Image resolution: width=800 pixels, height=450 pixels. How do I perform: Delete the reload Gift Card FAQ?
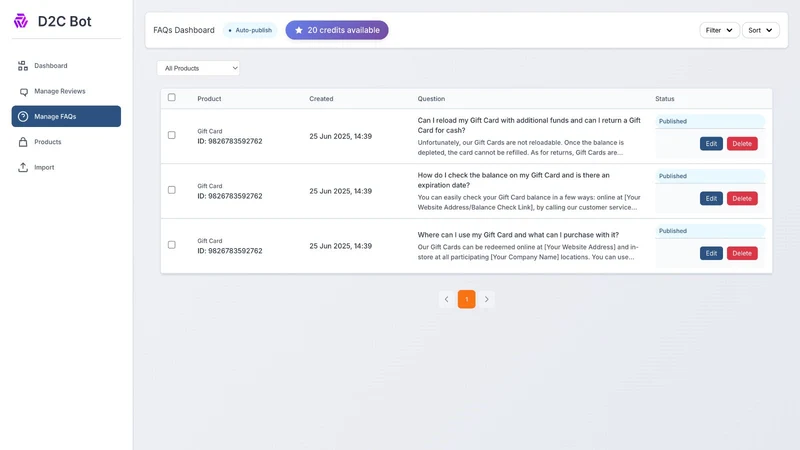(742, 144)
